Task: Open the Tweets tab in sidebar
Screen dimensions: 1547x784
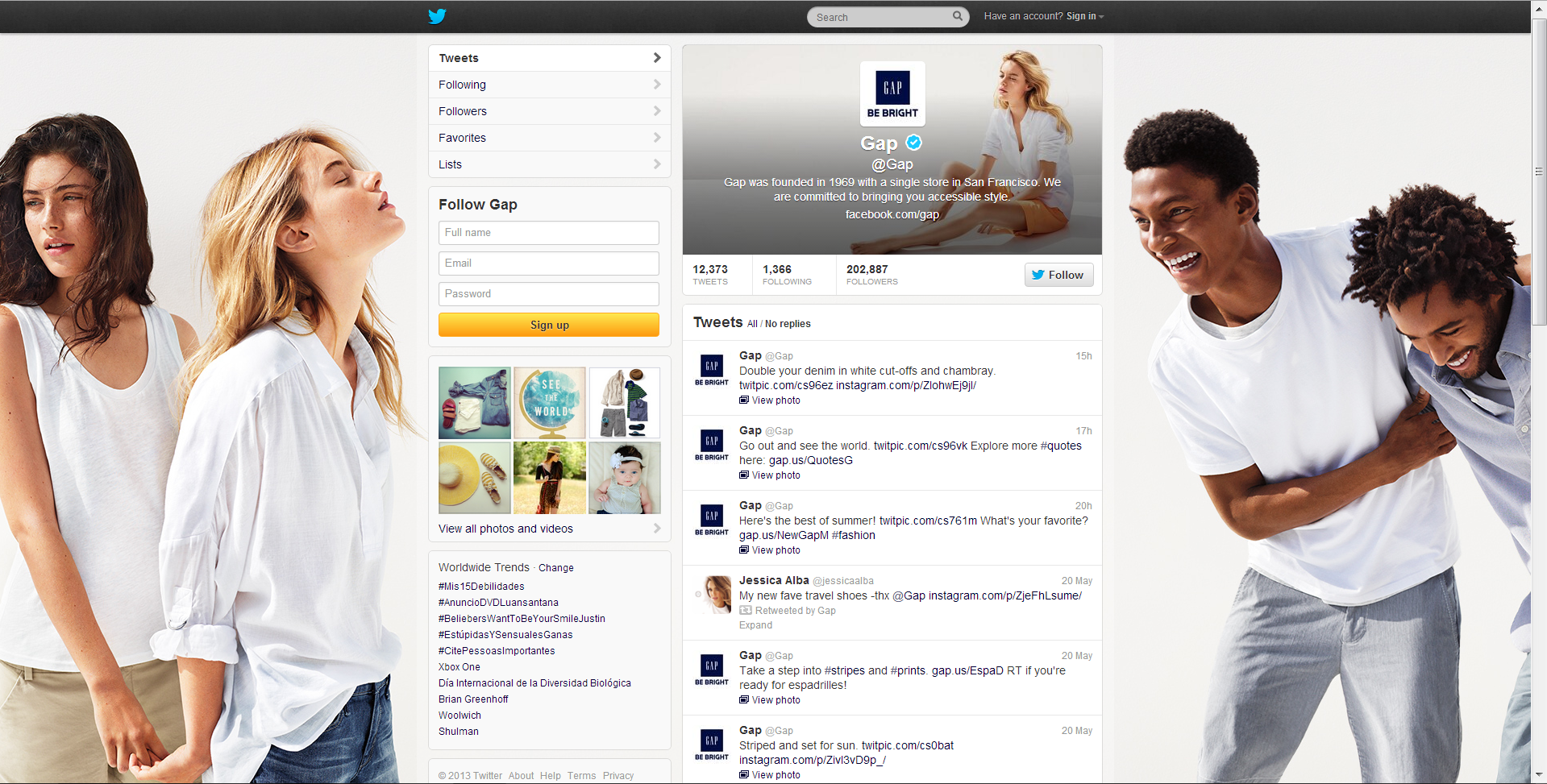Action: click(550, 58)
